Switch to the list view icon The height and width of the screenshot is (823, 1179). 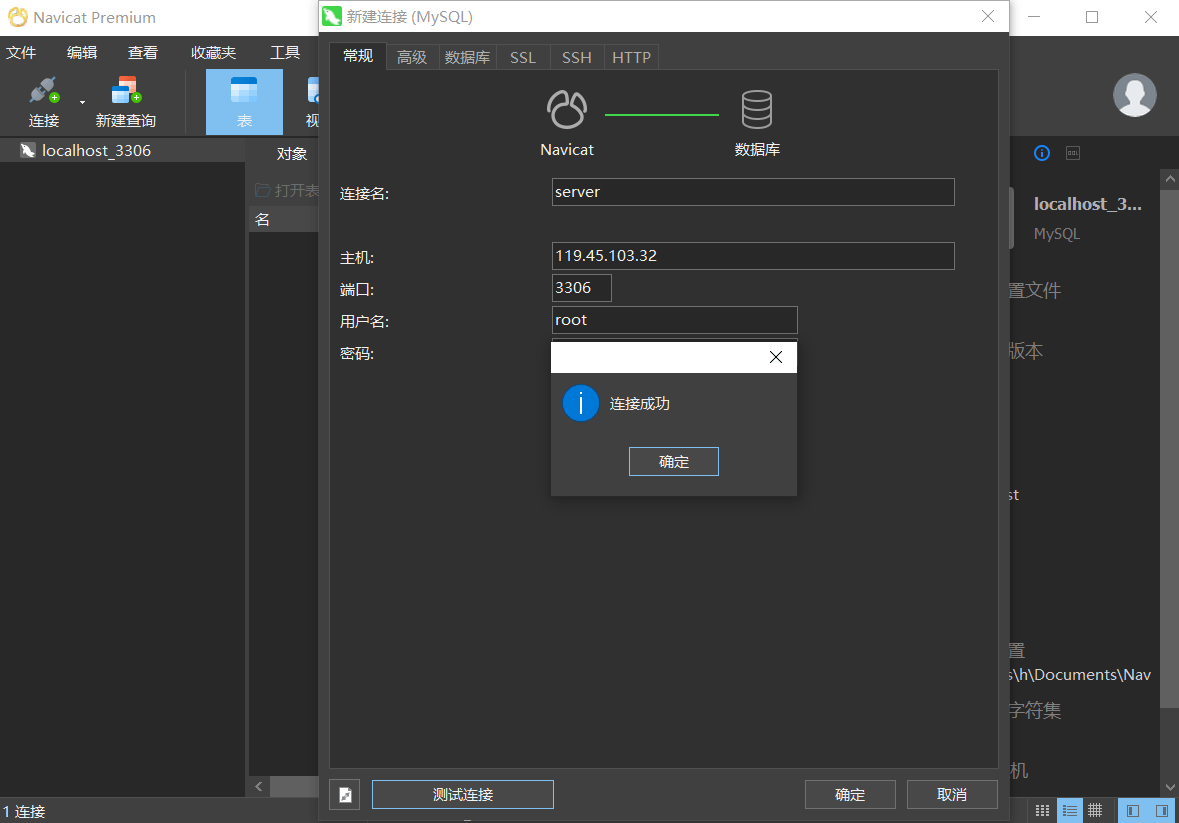[1069, 810]
